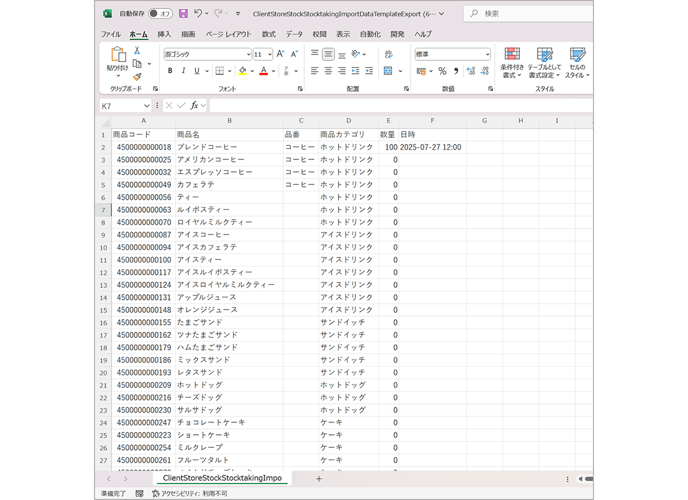
Task: Switch to the Review (校閲) tab
Action: click(x=319, y=34)
